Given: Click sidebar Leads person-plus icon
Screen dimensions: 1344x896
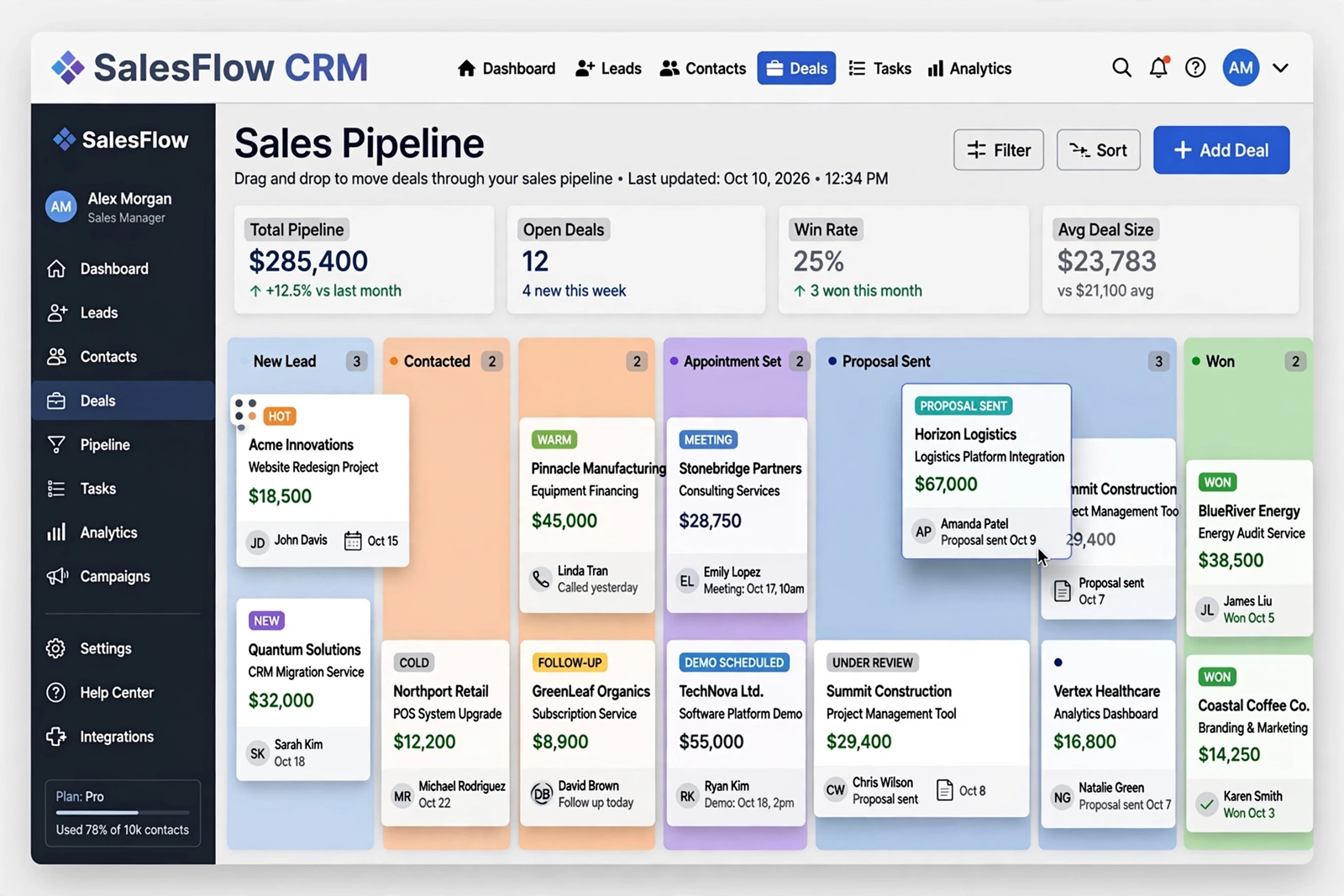Looking at the screenshot, I should tap(56, 312).
